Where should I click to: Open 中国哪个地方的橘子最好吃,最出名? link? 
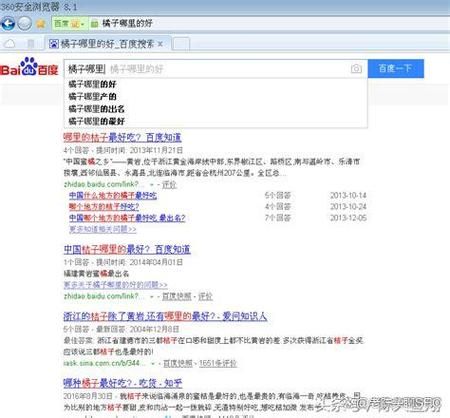[x=127, y=218]
